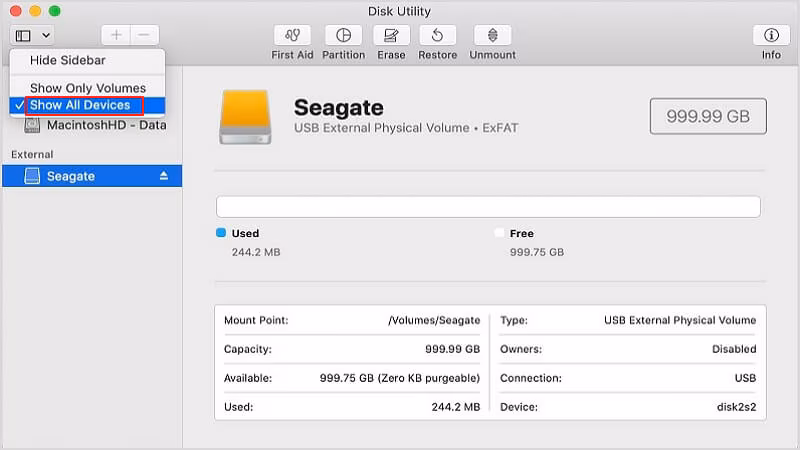This screenshot has width=800, height=450.
Task: Click the Connection USB value
Action: tap(745, 378)
